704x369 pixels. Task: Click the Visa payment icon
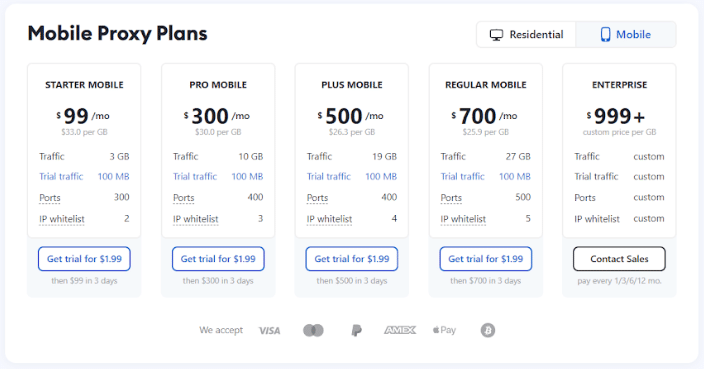pyautogui.click(x=269, y=331)
